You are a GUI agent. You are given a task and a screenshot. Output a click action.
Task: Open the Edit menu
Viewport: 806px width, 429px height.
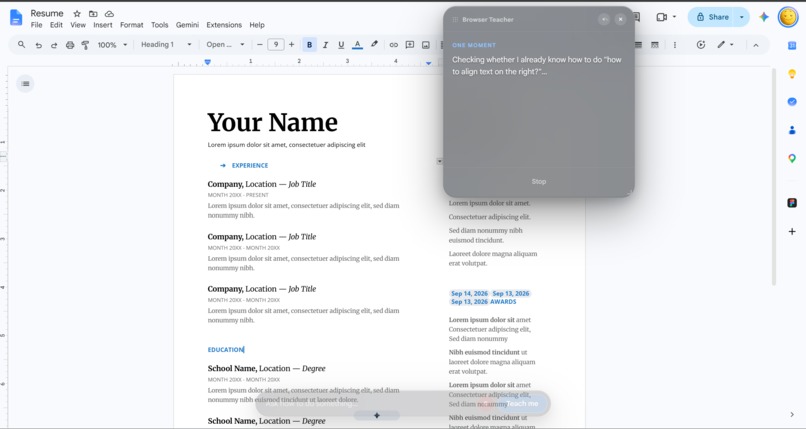[x=56, y=25]
